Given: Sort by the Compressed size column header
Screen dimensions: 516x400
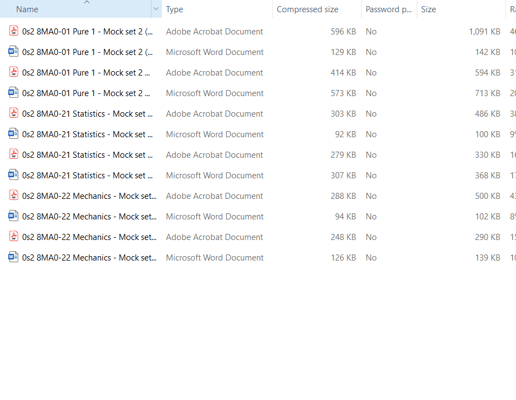Looking at the screenshot, I should tap(317, 9).
